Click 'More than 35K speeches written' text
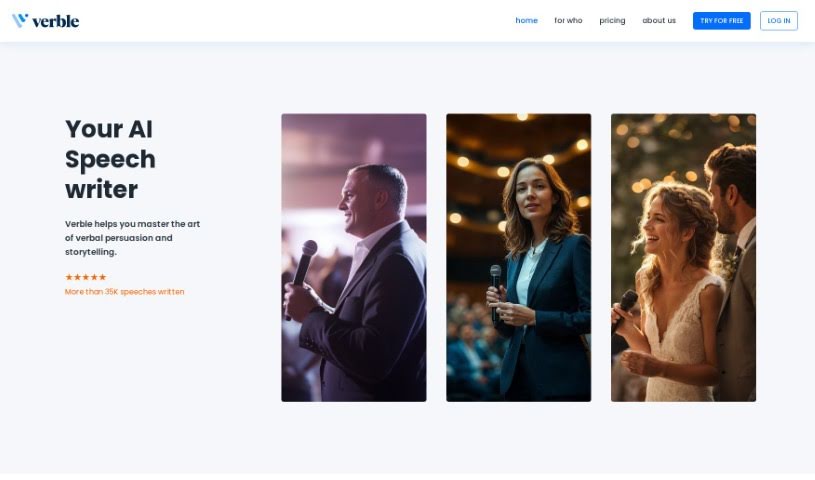 point(124,292)
